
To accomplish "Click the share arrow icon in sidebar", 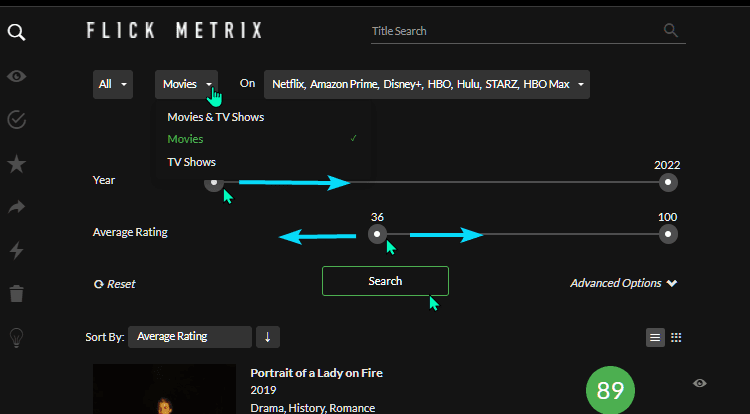I will [x=16, y=207].
